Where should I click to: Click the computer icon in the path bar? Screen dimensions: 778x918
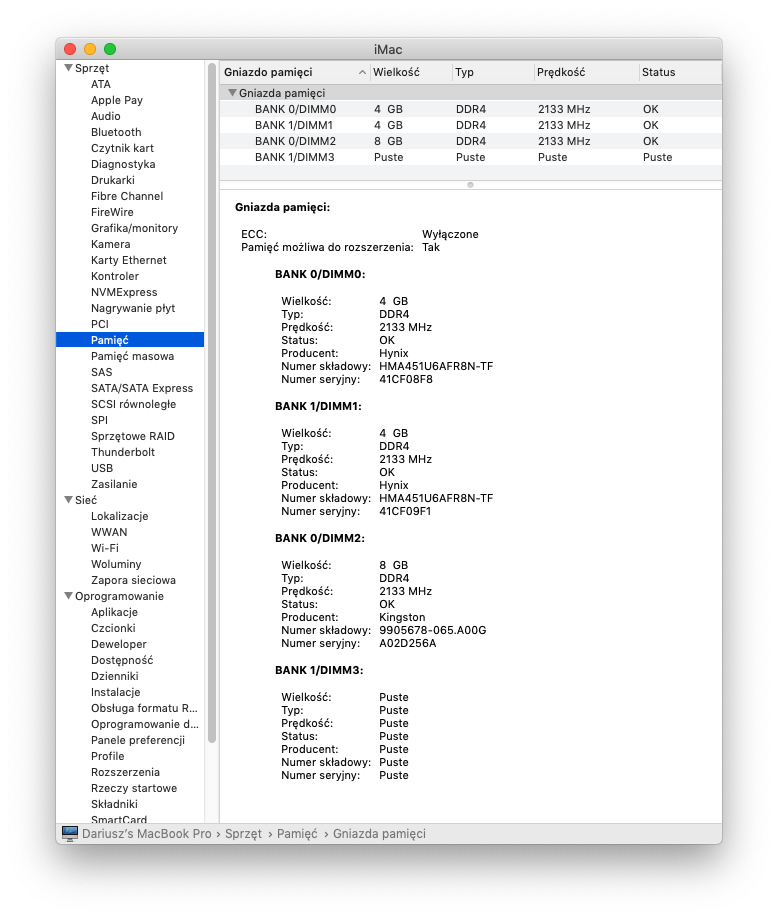click(69, 833)
